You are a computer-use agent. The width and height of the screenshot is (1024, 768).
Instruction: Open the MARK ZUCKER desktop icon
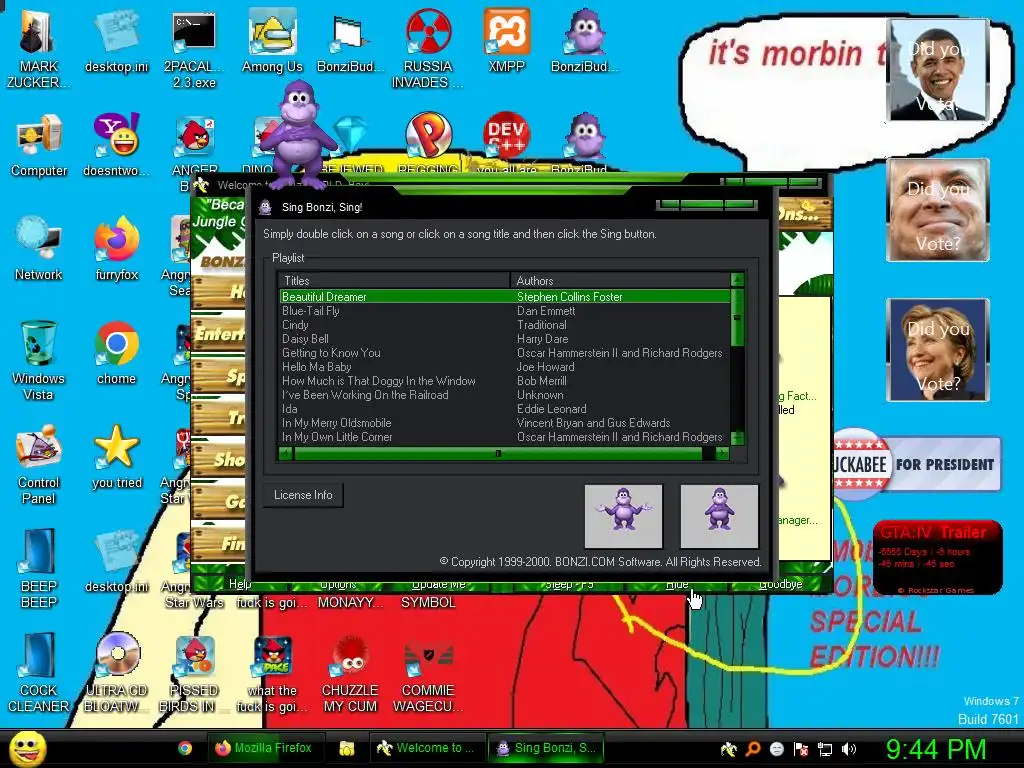coord(38,49)
